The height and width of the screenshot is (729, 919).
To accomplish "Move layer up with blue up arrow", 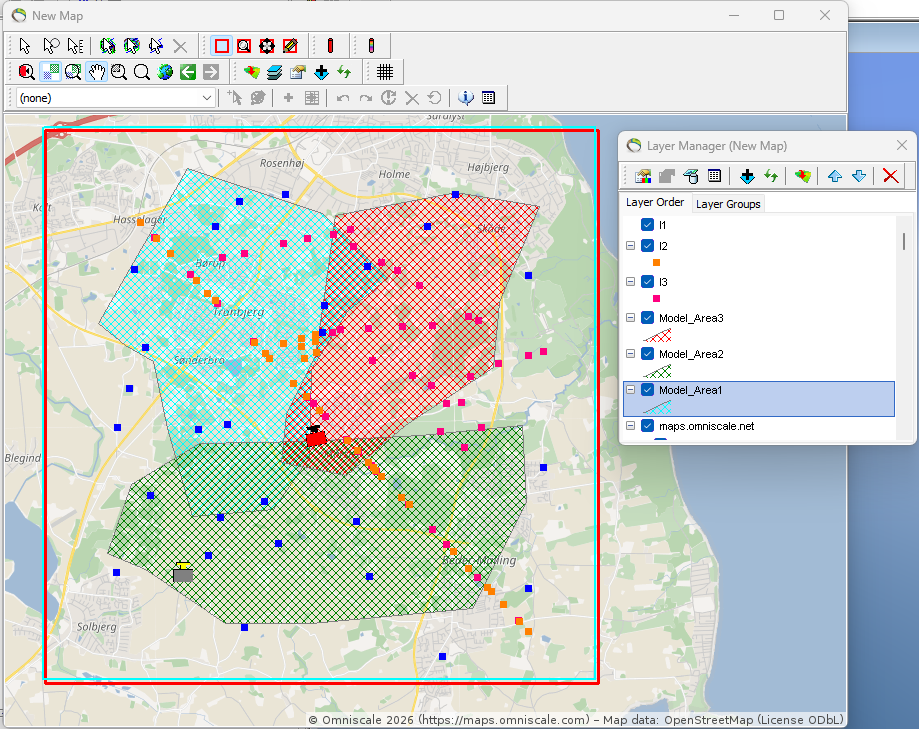I will 835,176.
